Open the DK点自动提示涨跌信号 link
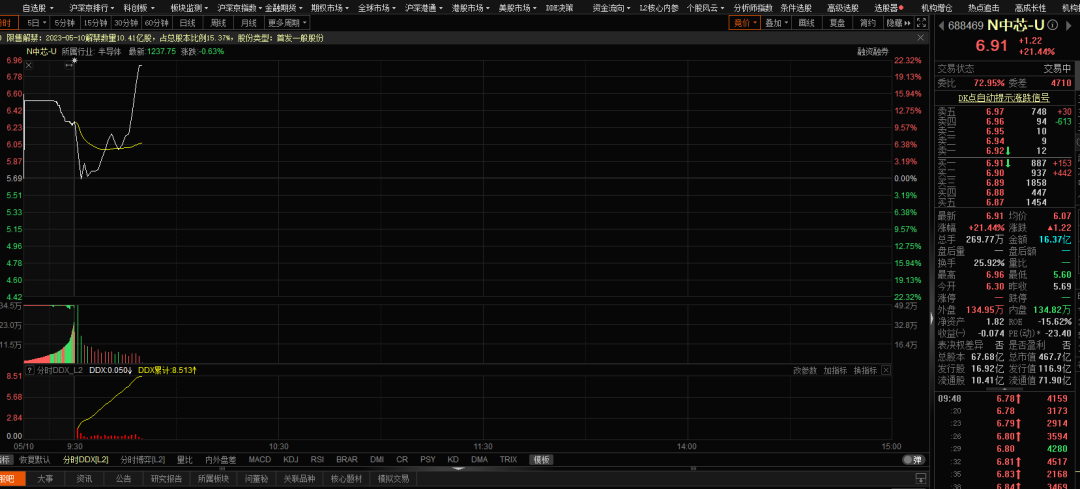This screenshot has width=1080, height=489. tap(1004, 98)
